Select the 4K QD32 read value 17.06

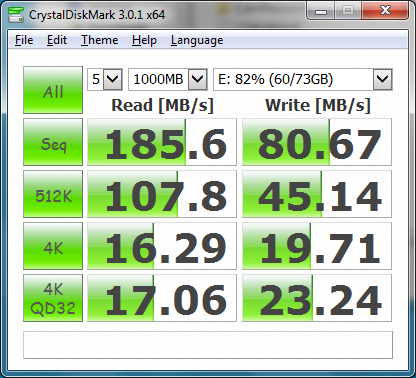coord(162,298)
